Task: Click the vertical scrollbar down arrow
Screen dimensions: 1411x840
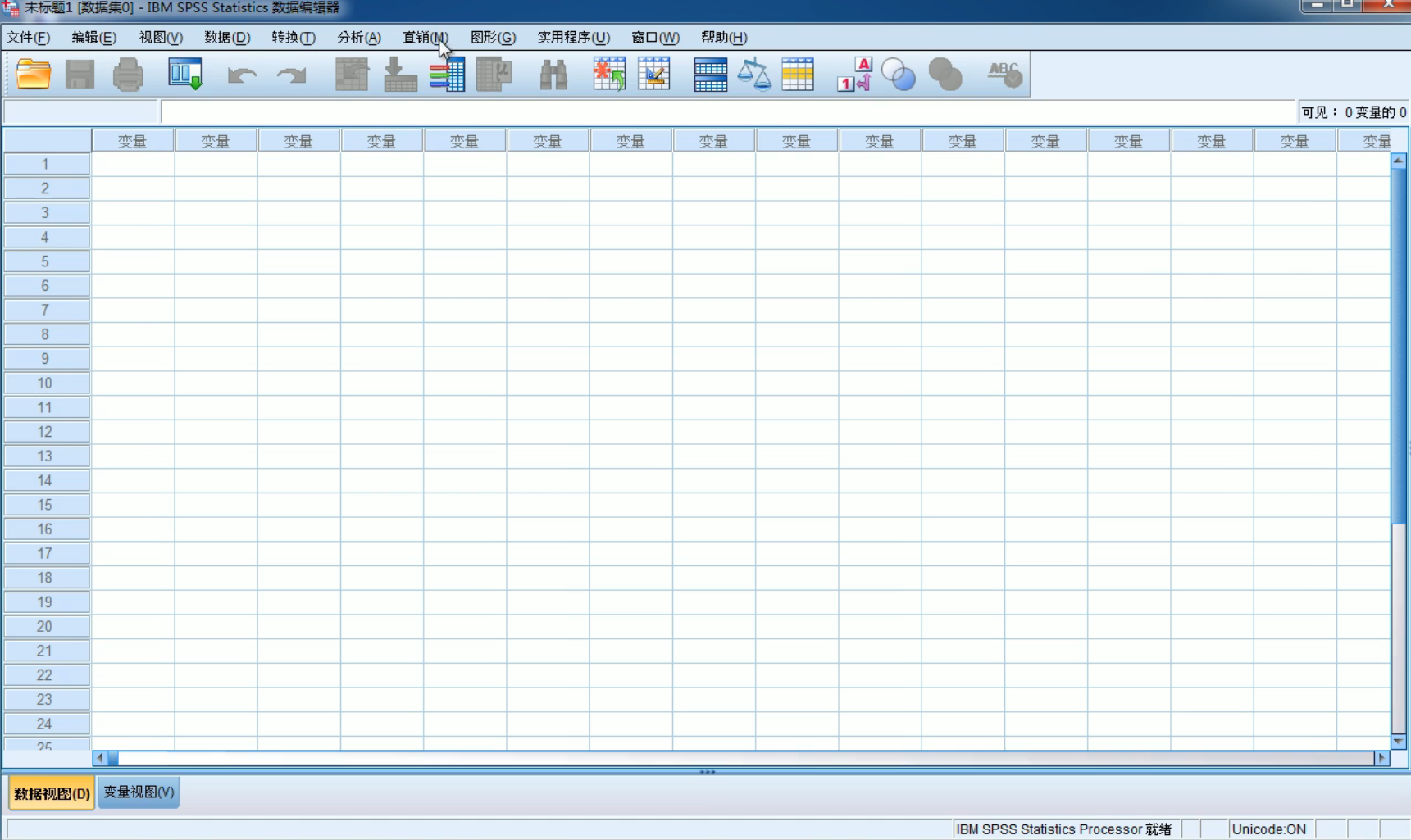Action: point(1399,742)
